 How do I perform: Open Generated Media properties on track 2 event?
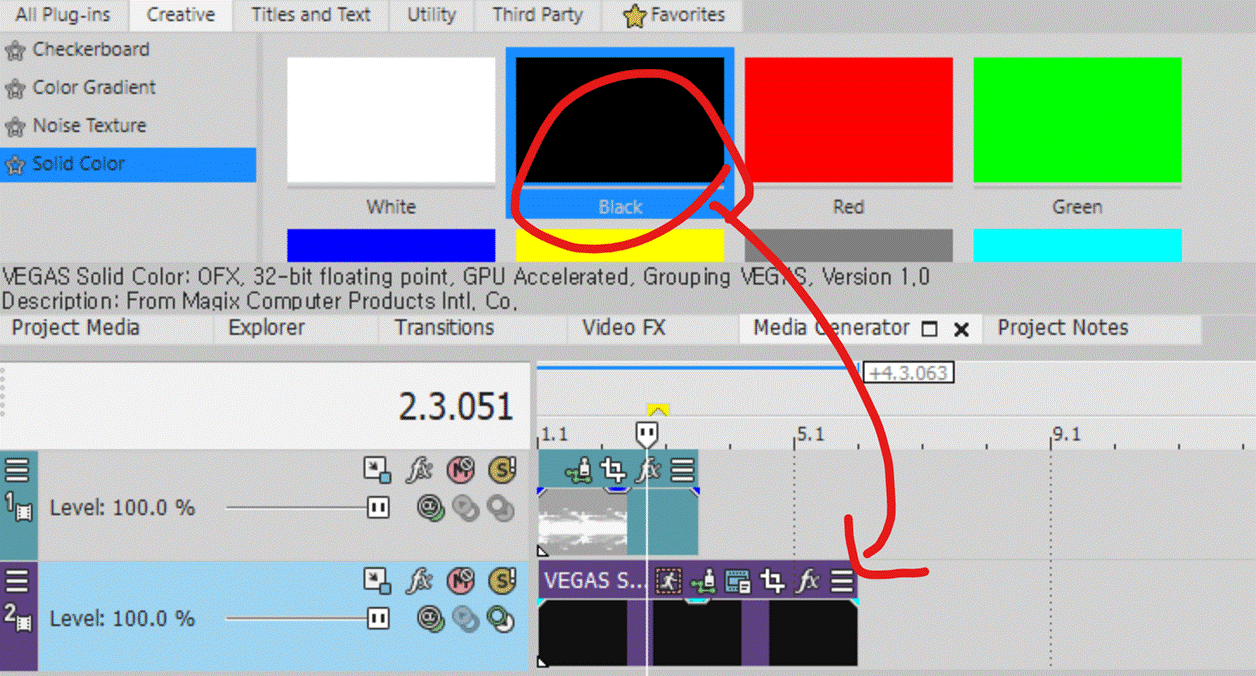738,581
